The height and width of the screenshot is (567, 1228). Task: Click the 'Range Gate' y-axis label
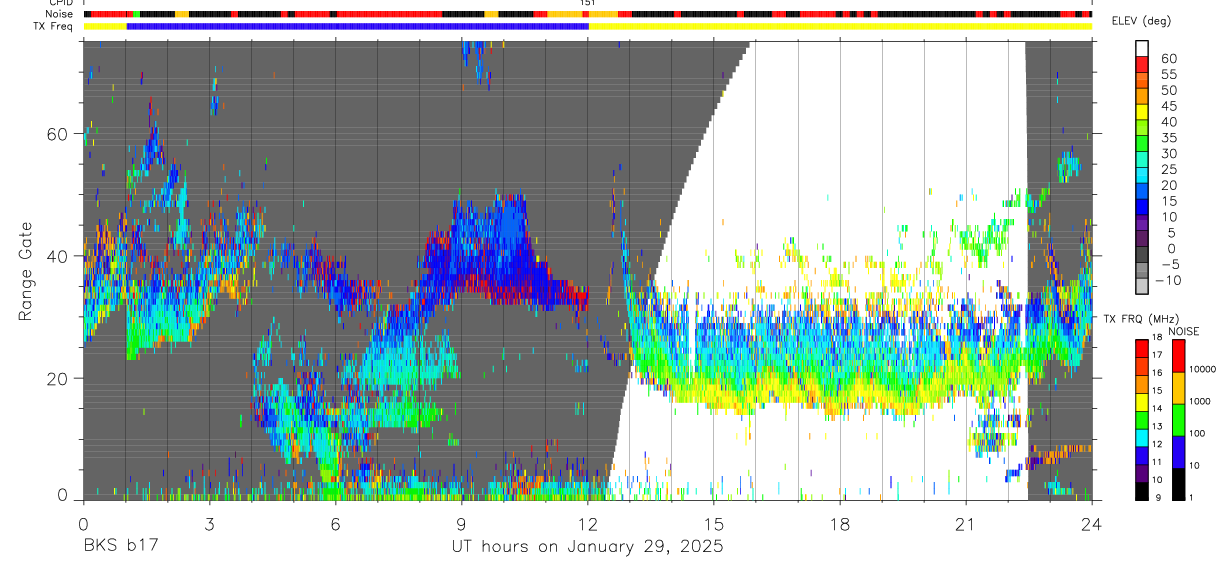point(25,270)
